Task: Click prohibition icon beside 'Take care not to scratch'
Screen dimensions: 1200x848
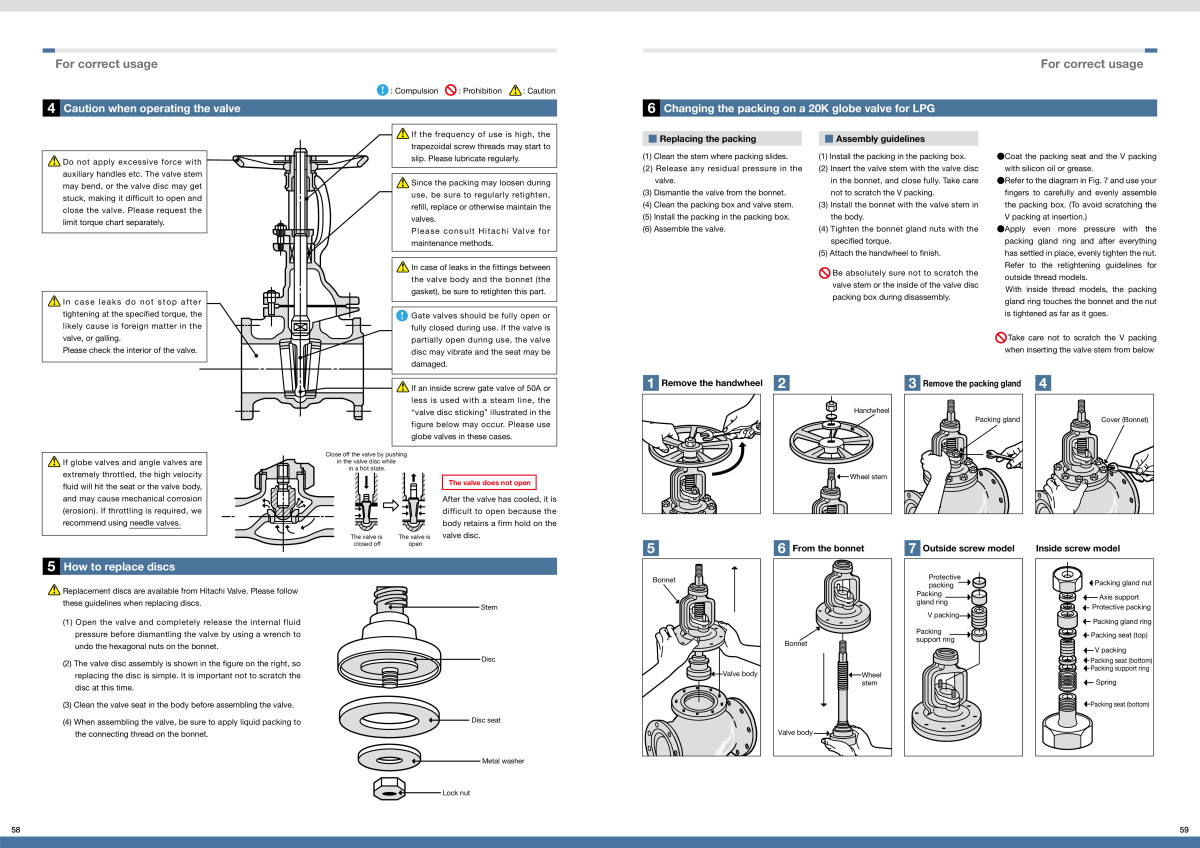Action: pos(1001,338)
